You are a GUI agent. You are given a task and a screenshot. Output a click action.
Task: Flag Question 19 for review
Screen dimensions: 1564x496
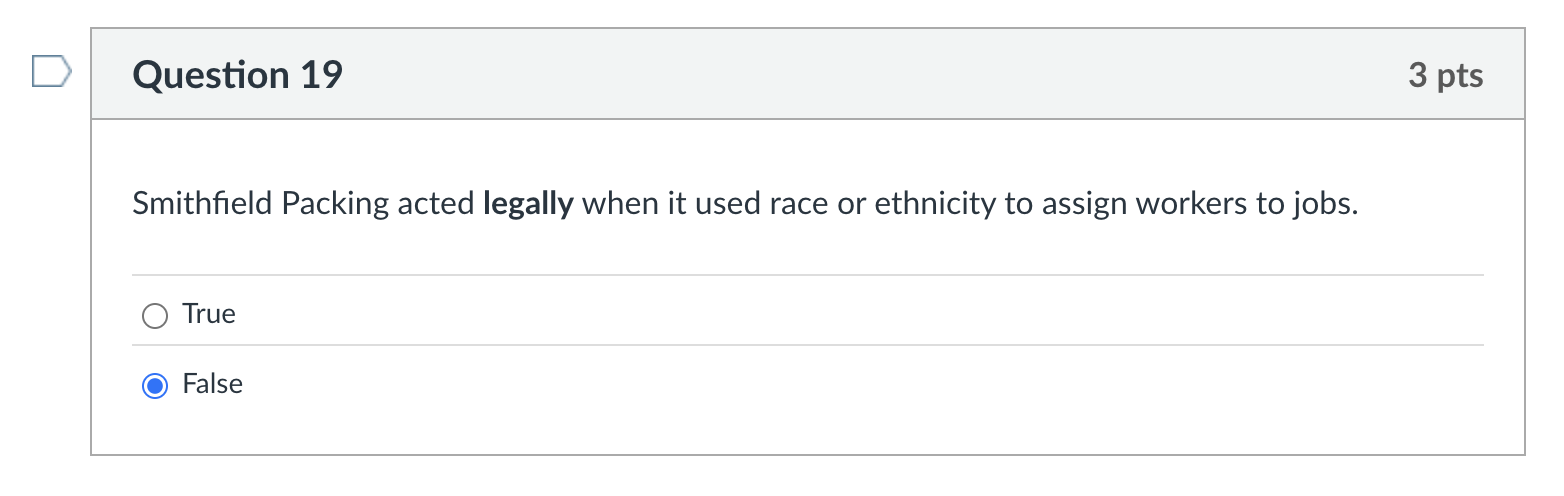51,72
